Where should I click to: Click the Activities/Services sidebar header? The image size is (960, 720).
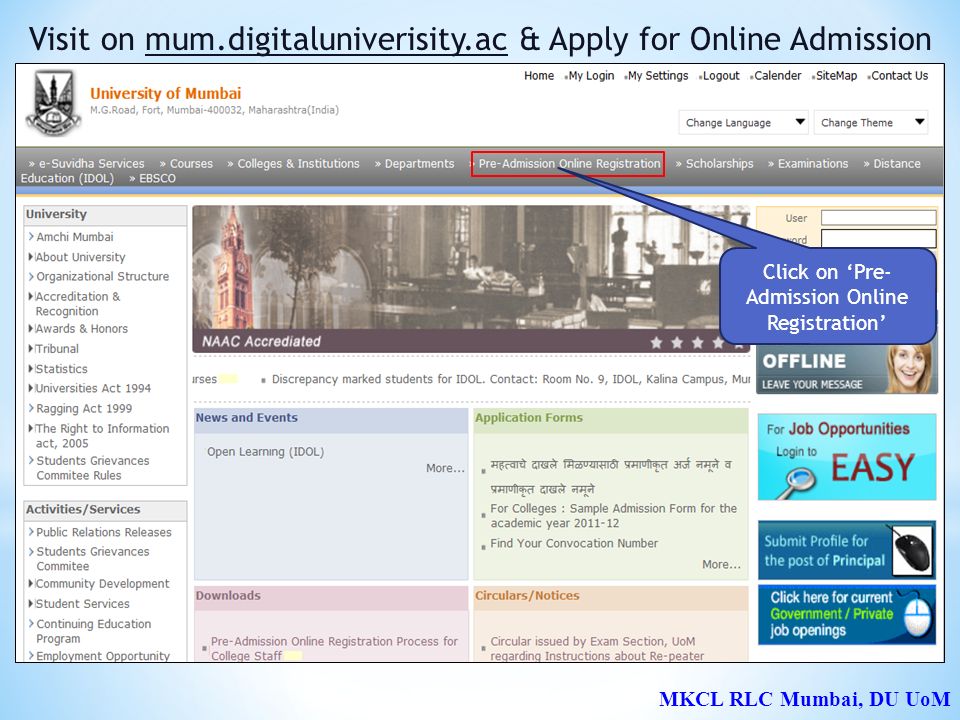click(x=83, y=509)
